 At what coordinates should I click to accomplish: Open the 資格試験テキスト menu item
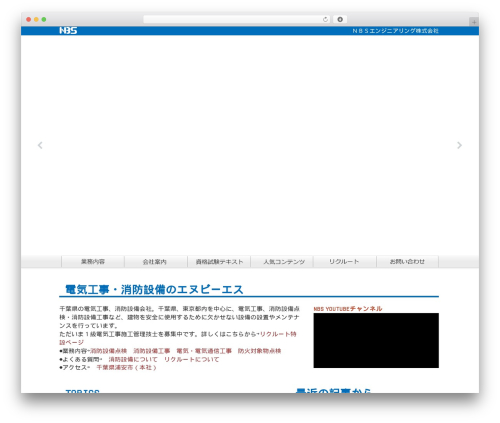(219, 262)
